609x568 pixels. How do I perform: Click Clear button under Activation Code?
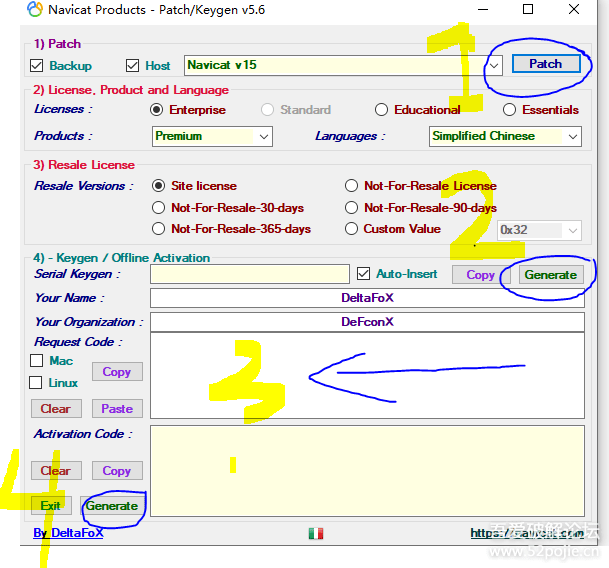pyautogui.click(x=56, y=470)
